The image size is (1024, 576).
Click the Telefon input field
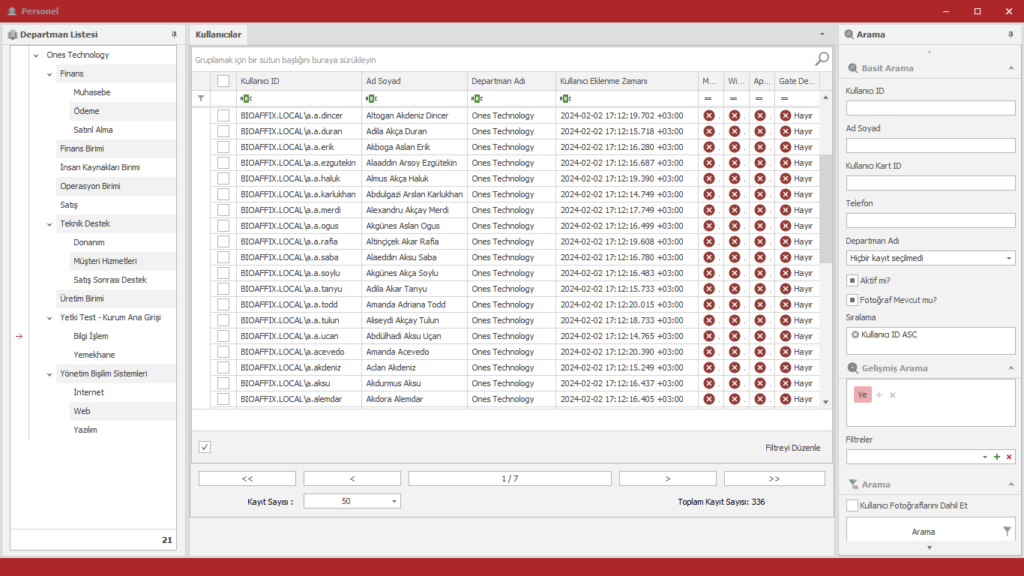[931, 221]
